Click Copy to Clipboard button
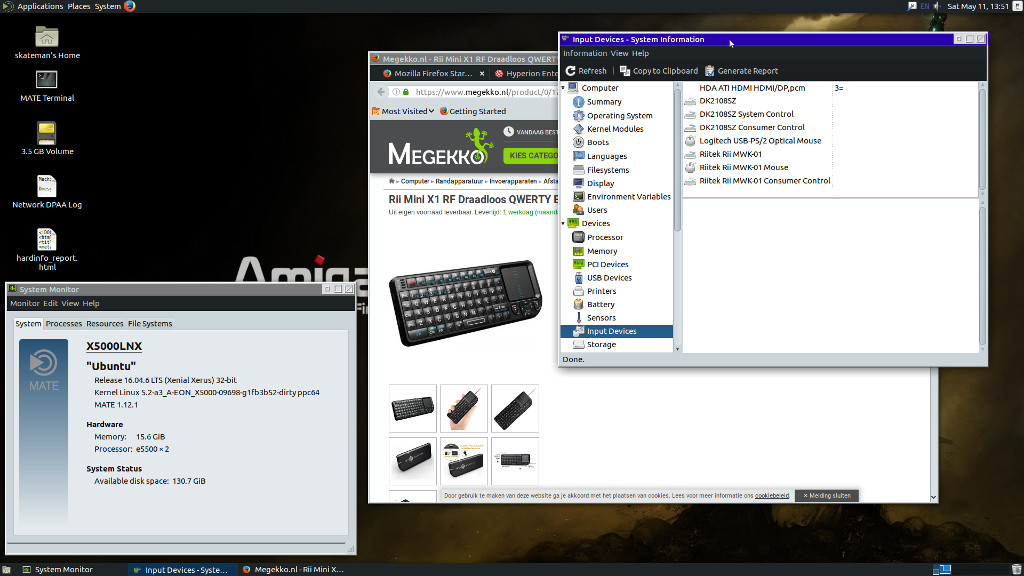Viewport: 1024px width, 576px height. 658,71
